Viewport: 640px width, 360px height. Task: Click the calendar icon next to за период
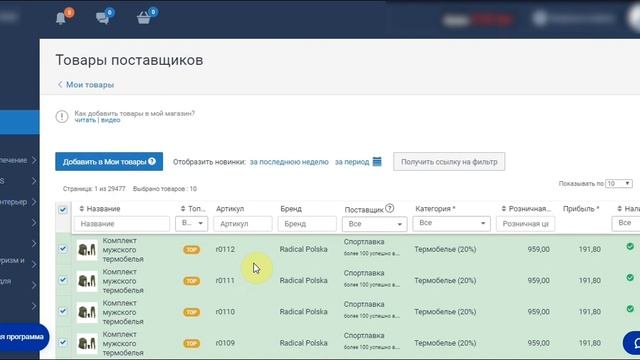coord(377,162)
